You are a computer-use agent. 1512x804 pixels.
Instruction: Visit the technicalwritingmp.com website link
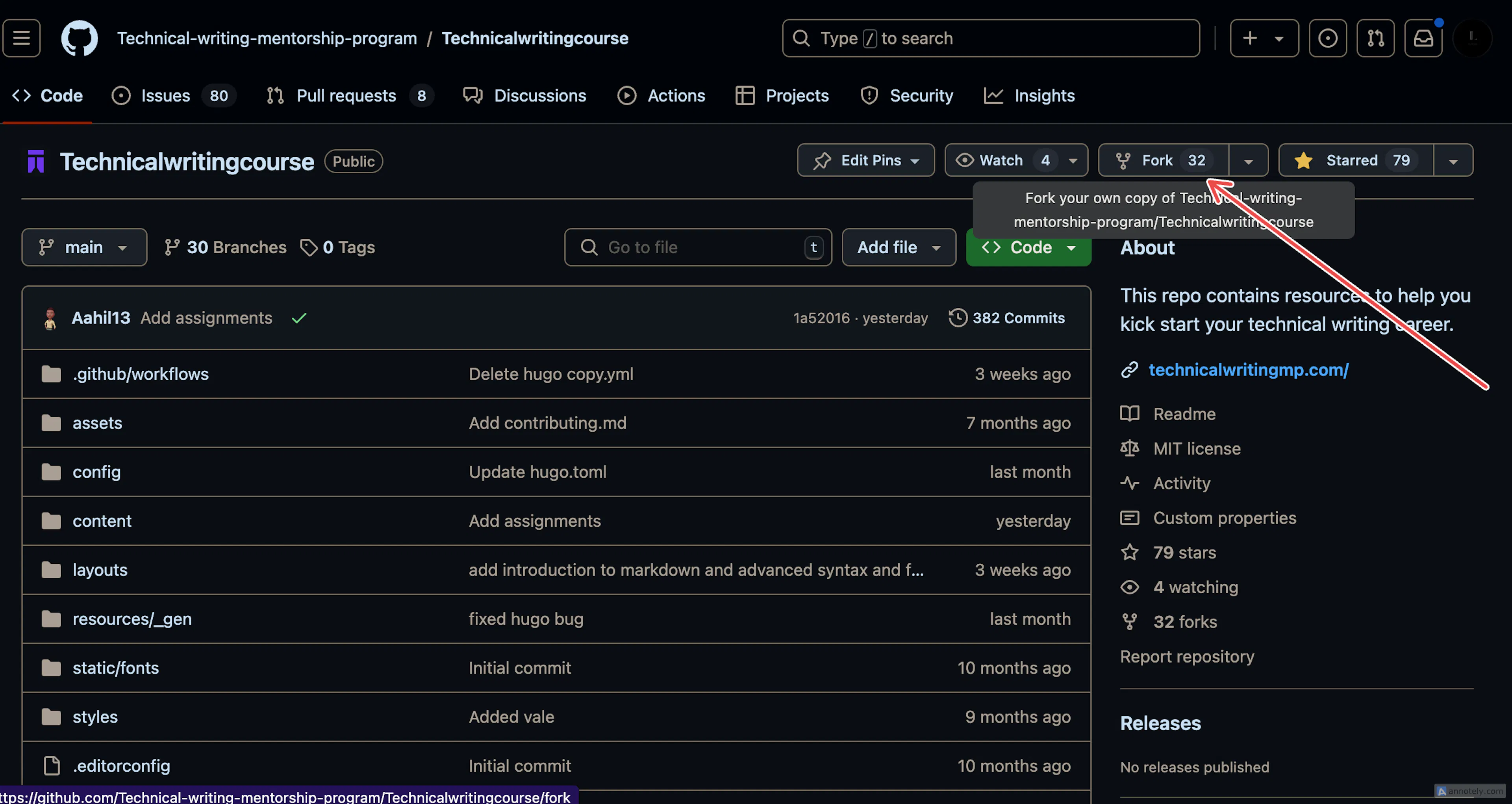[1249, 370]
